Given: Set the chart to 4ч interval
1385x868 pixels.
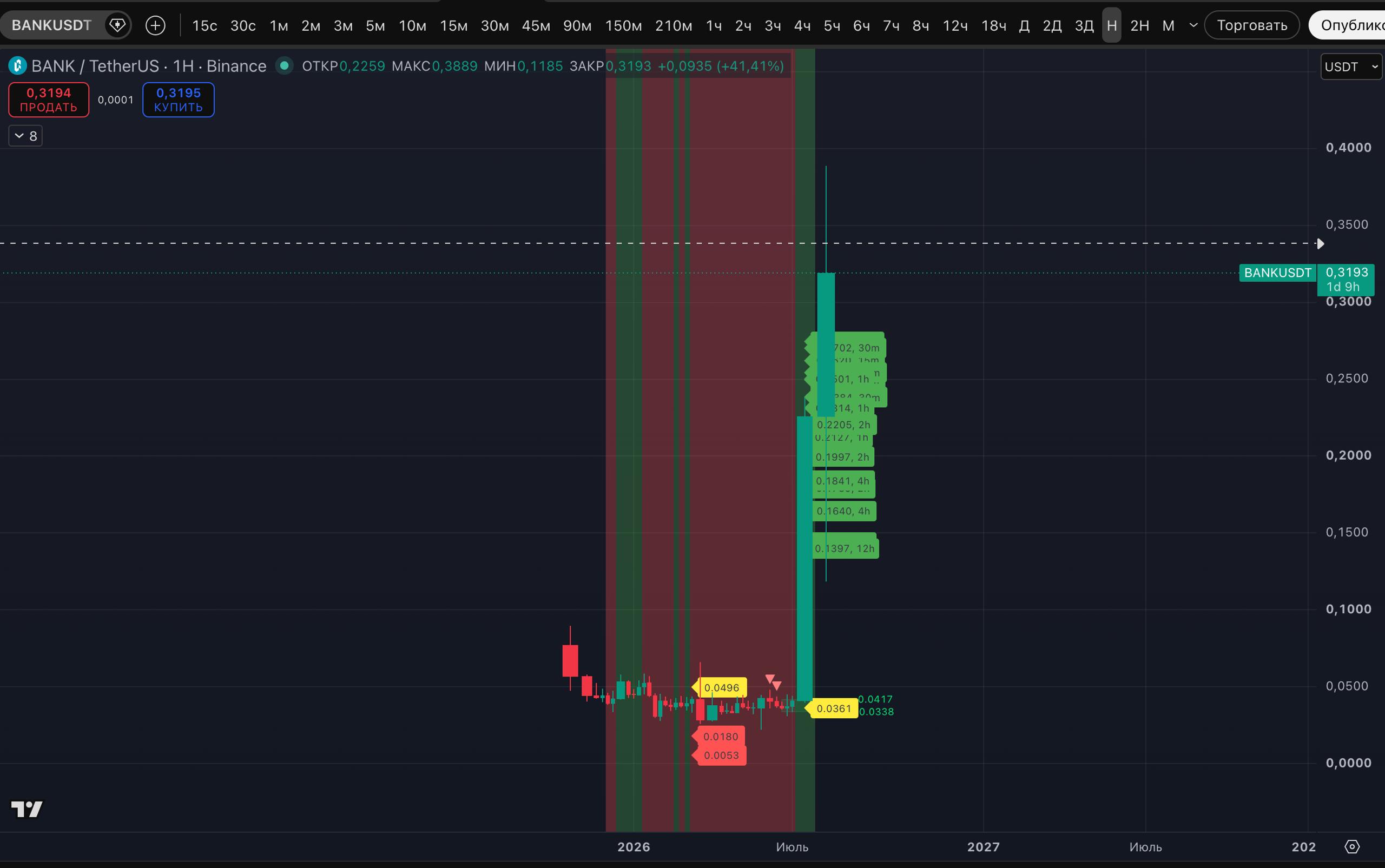Looking at the screenshot, I should (802, 26).
